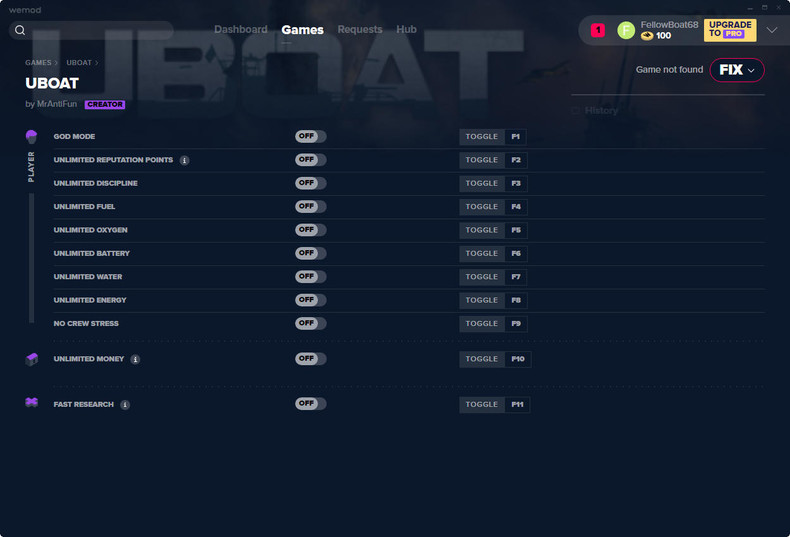
Task: Click the FellowBoat68 username
Action: point(669,25)
